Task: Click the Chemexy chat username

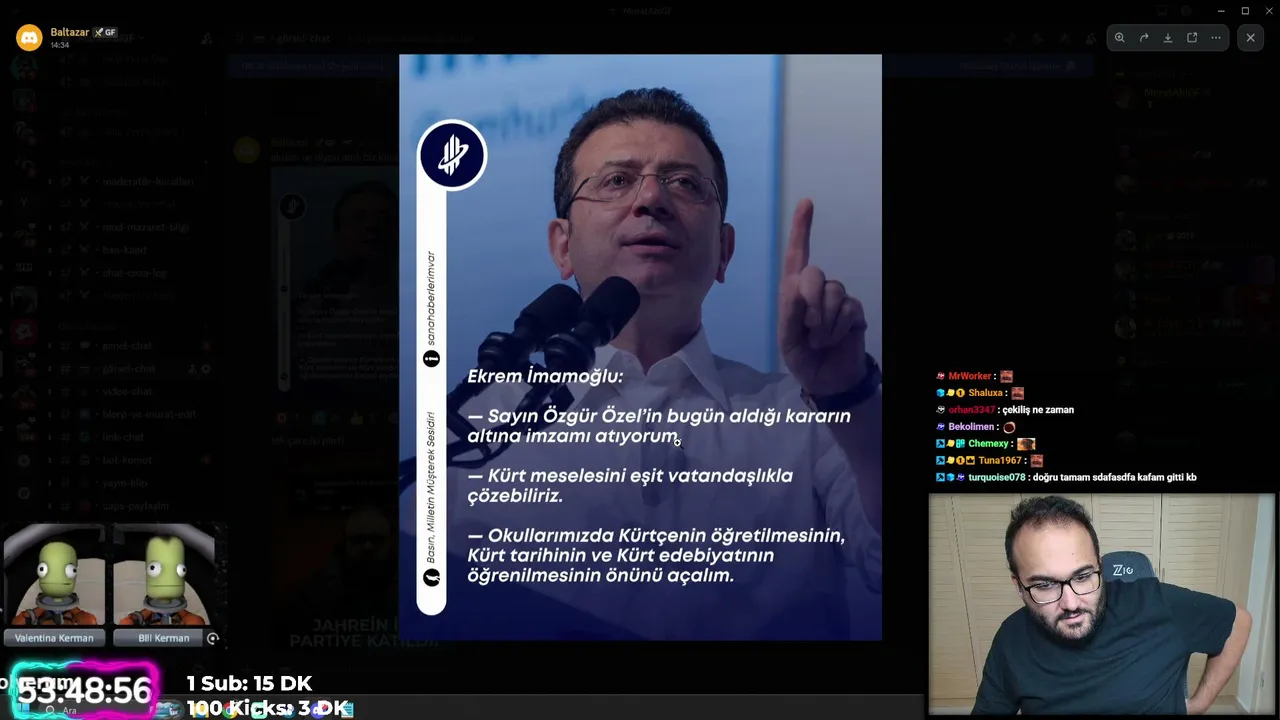Action: [x=988, y=444]
